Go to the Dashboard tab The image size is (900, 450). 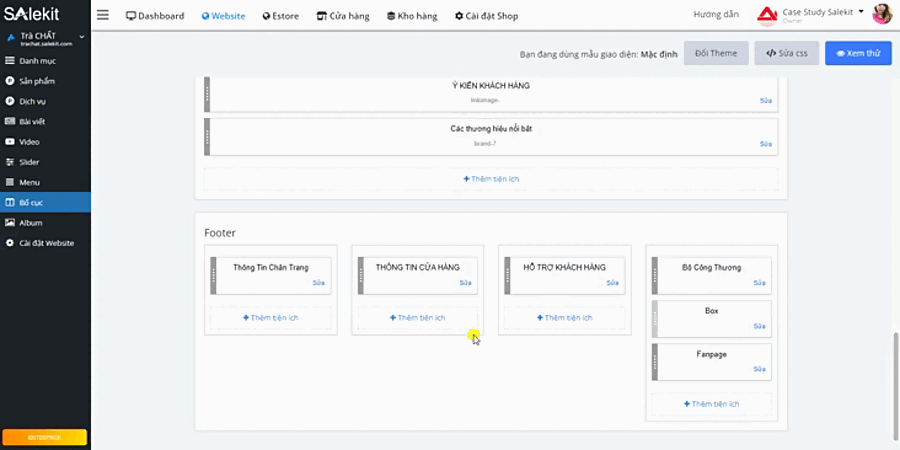pos(155,16)
